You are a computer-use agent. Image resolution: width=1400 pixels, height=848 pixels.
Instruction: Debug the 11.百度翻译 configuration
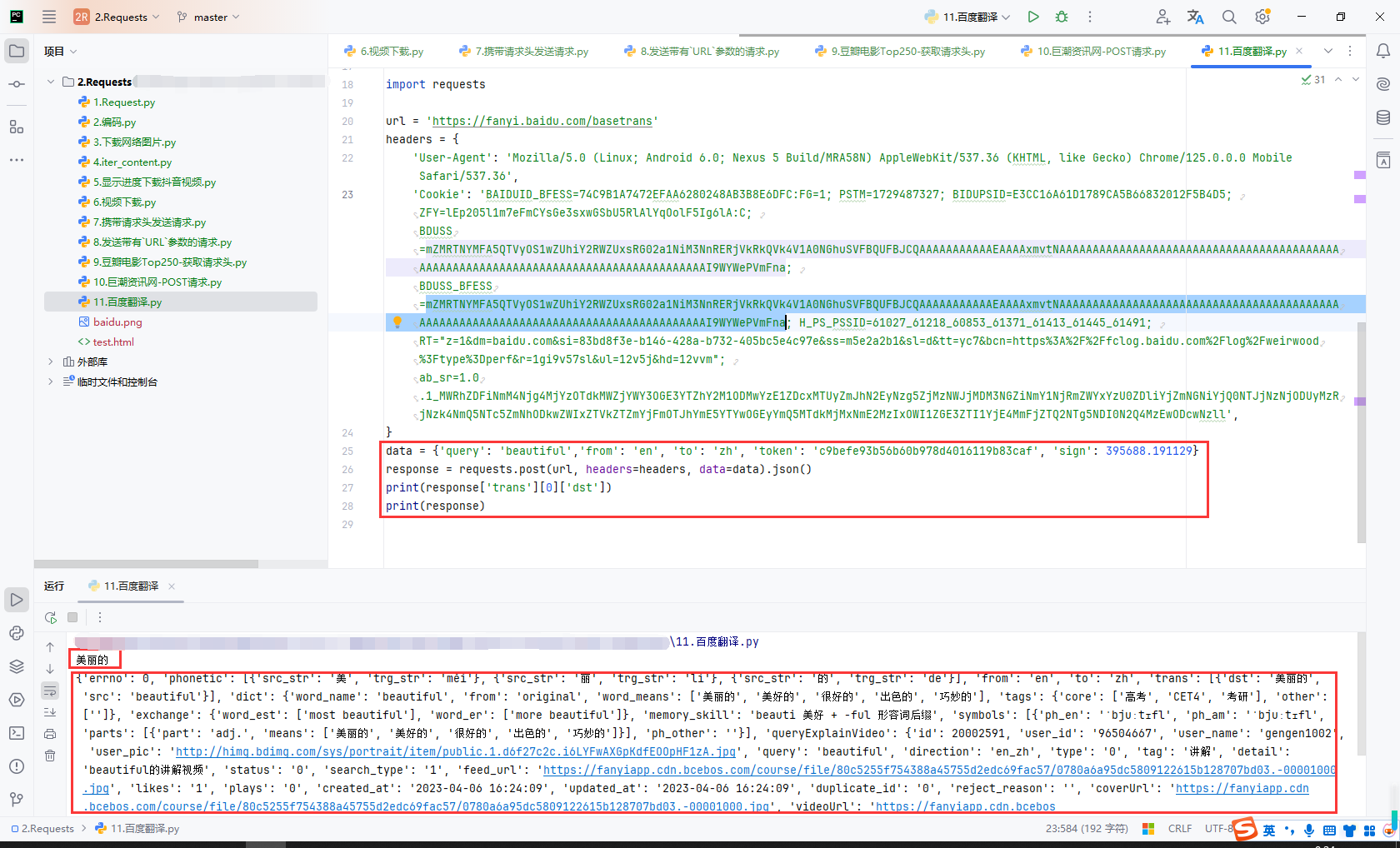point(1062,17)
